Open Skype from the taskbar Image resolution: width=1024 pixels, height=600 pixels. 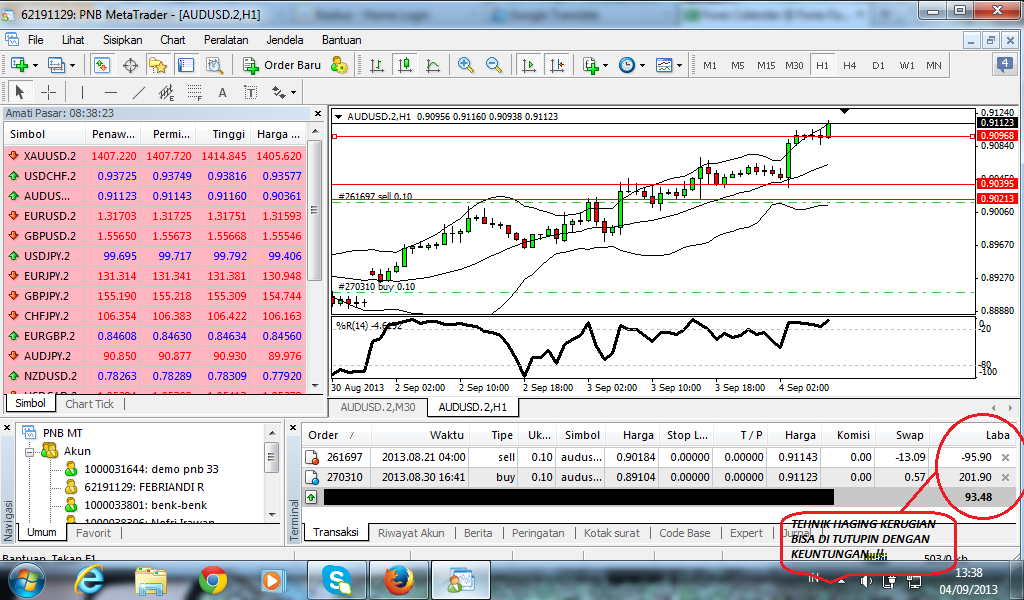coord(336,580)
